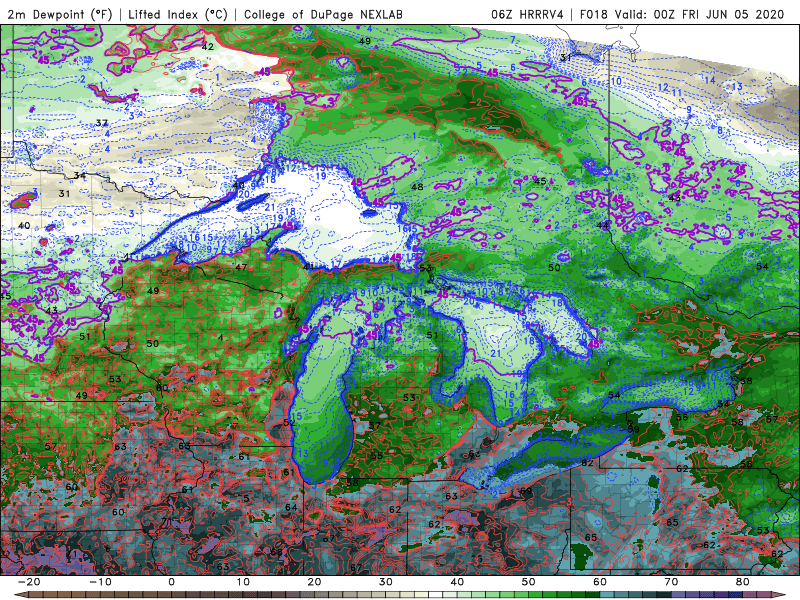The width and height of the screenshot is (800, 600).
Task: Click the dewpoint value '34' on map
Action: click(80, 176)
